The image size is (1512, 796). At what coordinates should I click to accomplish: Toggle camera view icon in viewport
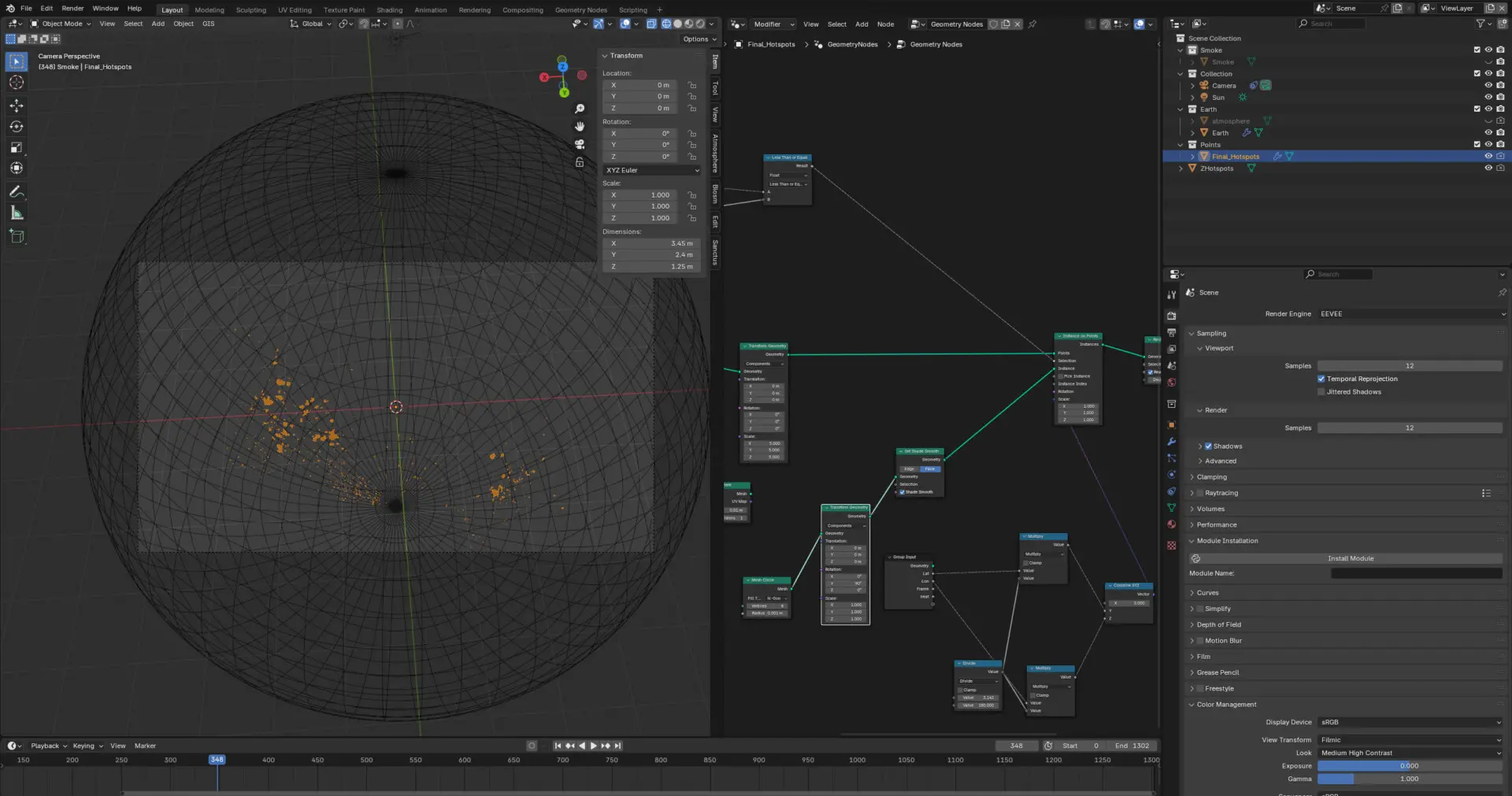click(x=580, y=144)
